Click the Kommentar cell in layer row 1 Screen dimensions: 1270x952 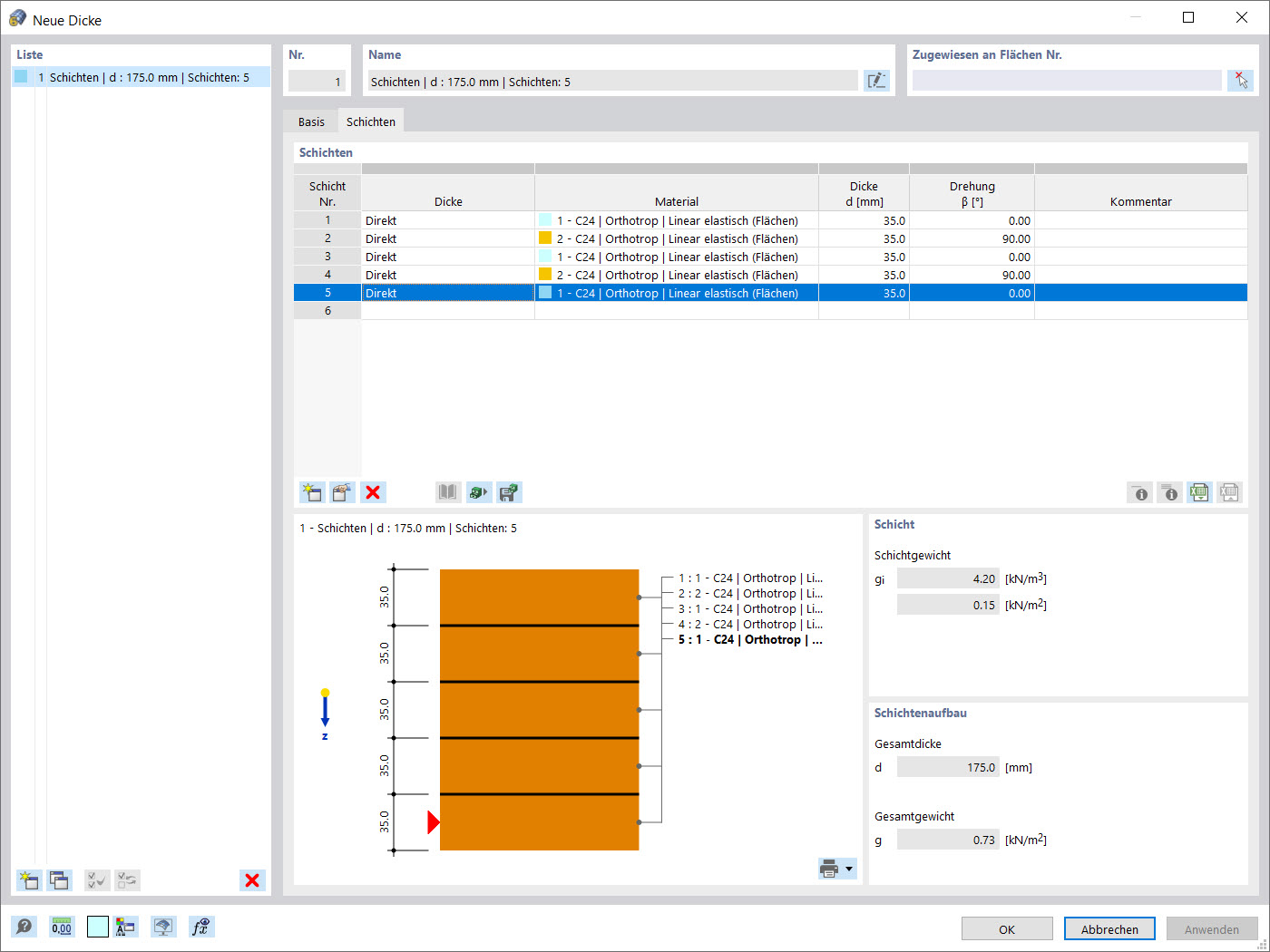[1141, 220]
